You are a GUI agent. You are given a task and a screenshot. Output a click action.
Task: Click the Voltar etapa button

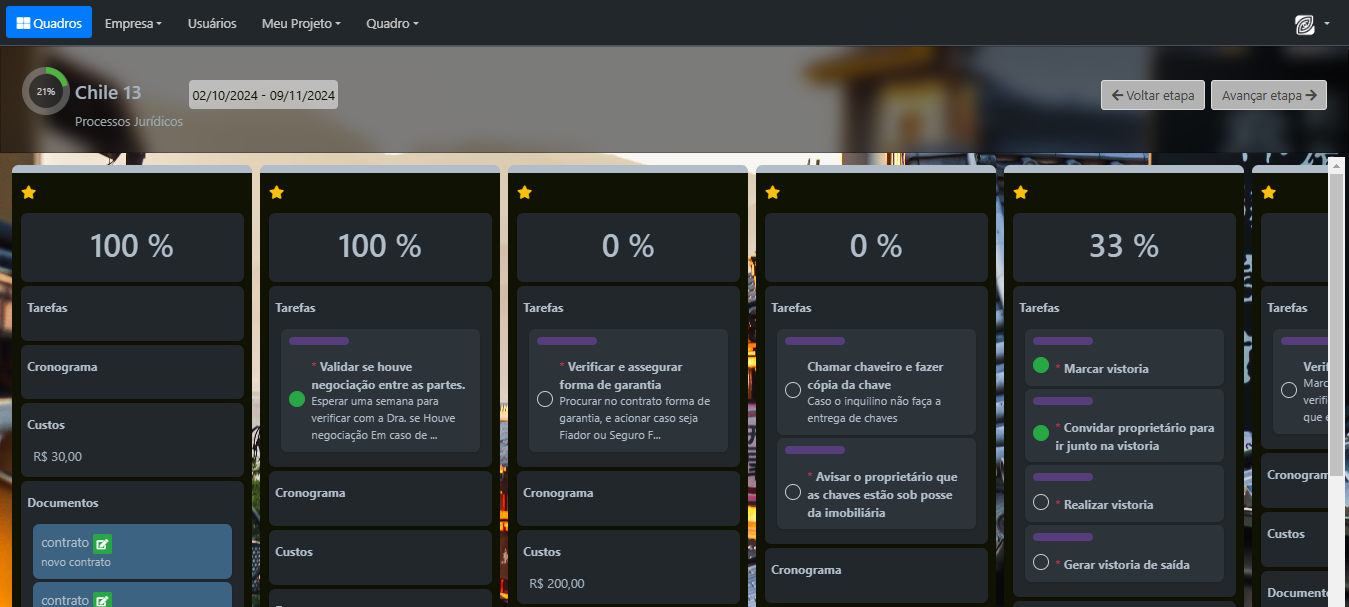(1152, 96)
